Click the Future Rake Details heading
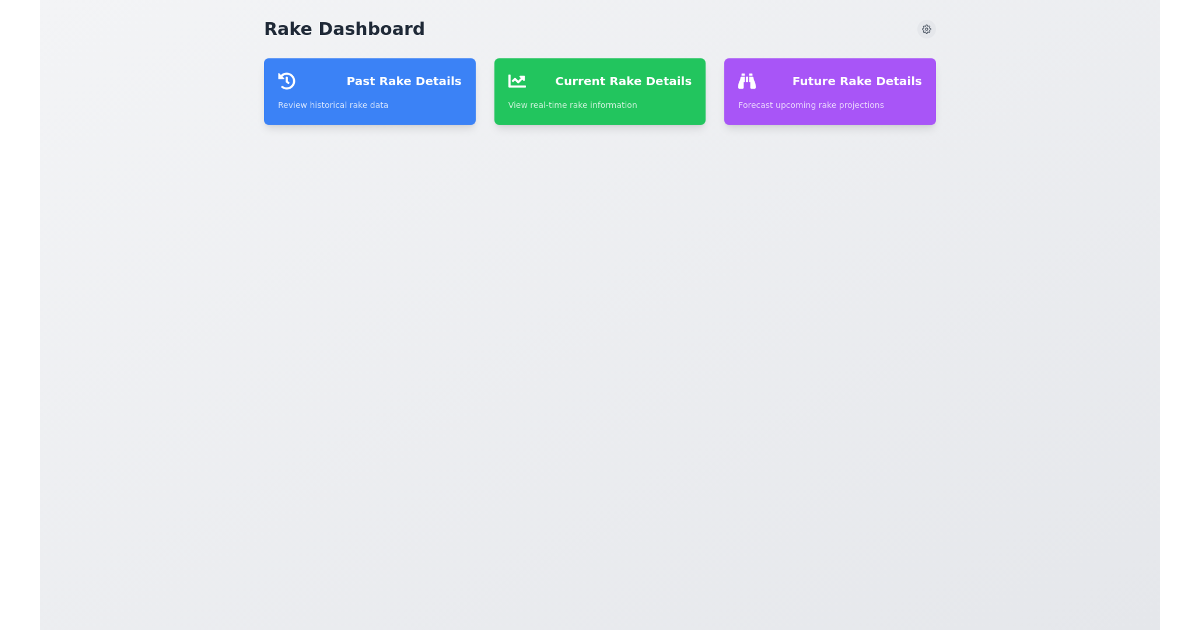The height and width of the screenshot is (630, 1200). [x=856, y=81]
